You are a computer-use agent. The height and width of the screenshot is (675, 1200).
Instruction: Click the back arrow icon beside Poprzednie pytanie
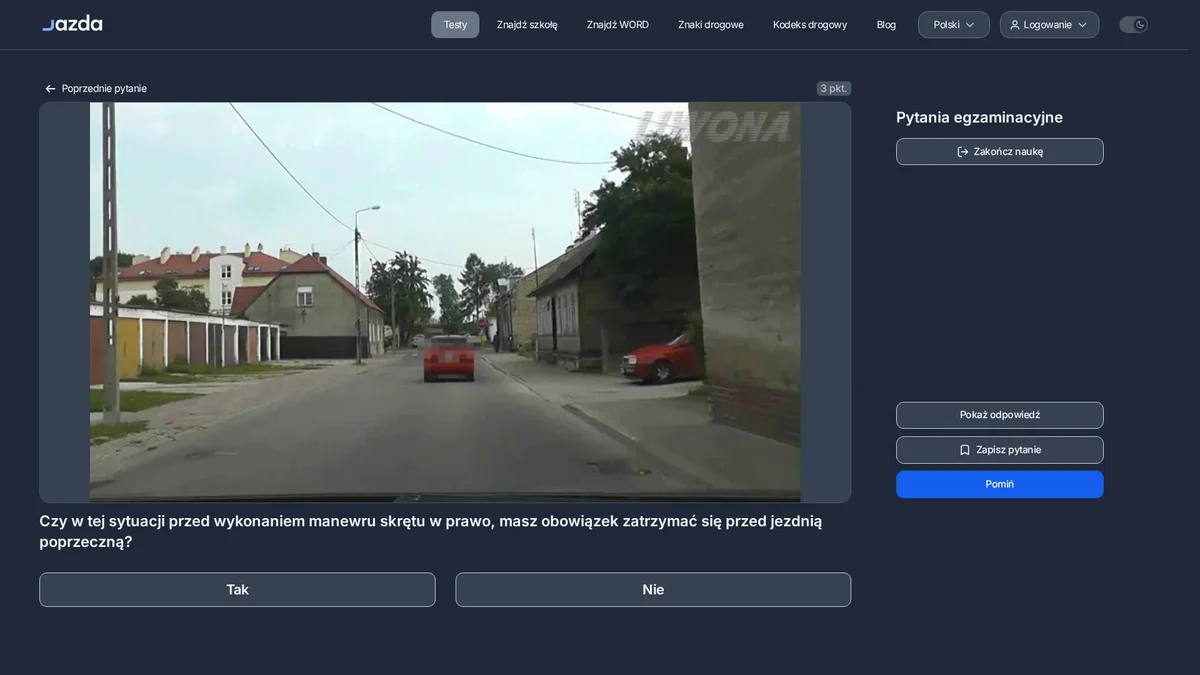click(x=50, y=89)
